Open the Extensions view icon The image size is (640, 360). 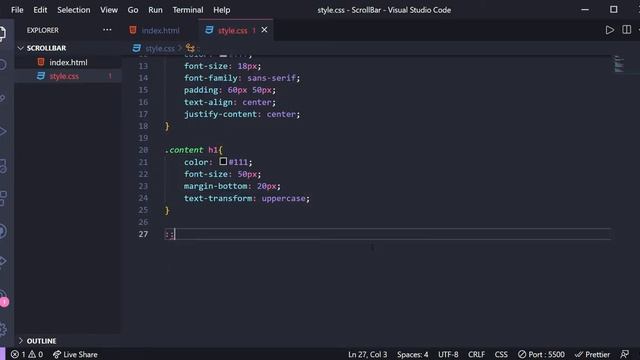click(2, 198)
